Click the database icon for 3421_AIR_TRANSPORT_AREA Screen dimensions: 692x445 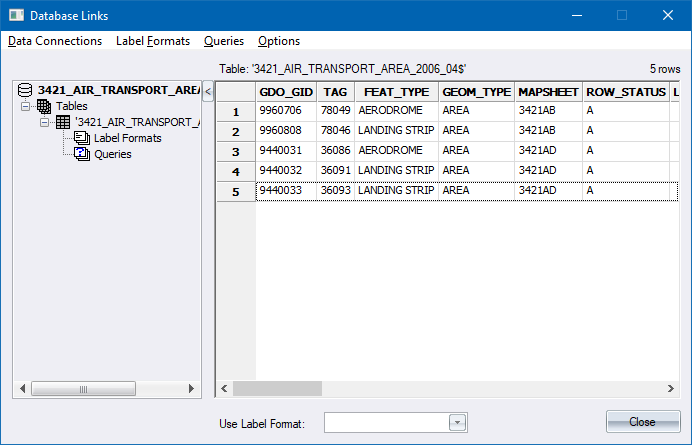(26, 90)
